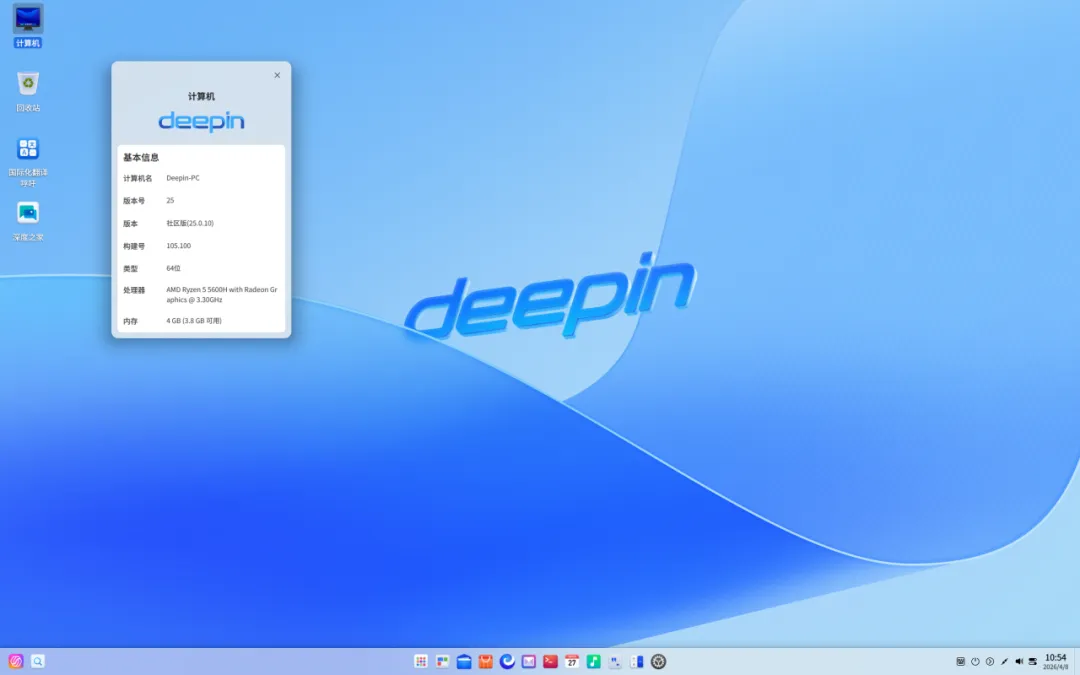The image size is (1080, 675).
Task: Click the 处理器 label in the dialog
Action: click(x=134, y=291)
